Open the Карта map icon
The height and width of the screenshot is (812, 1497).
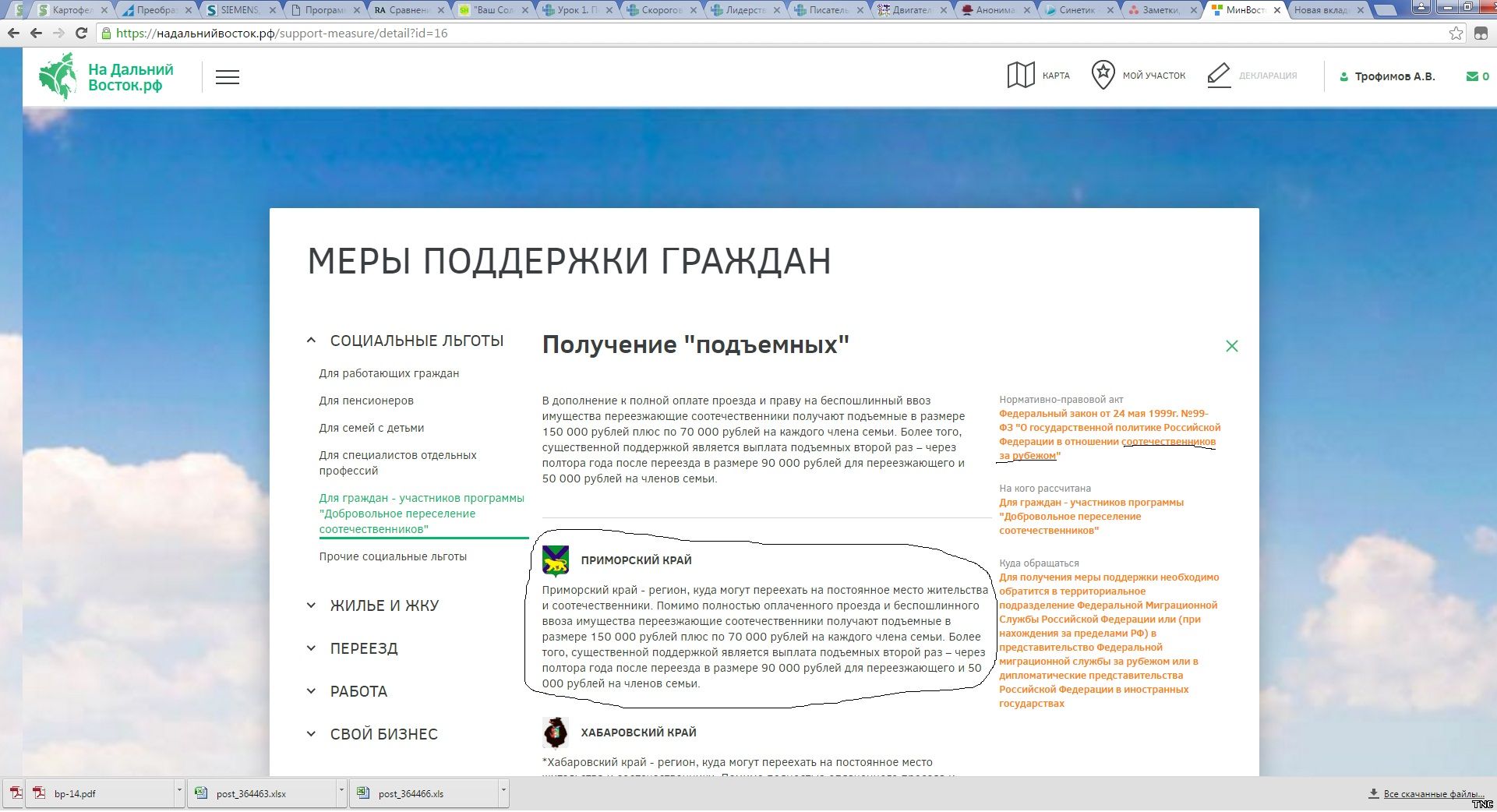click(x=1021, y=76)
